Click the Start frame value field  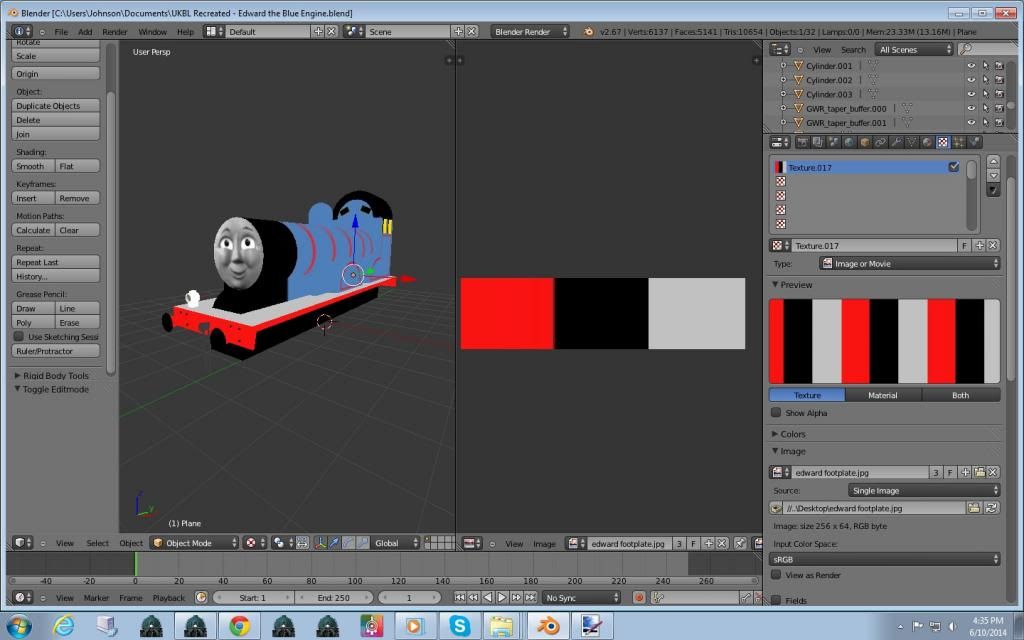click(253, 598)
